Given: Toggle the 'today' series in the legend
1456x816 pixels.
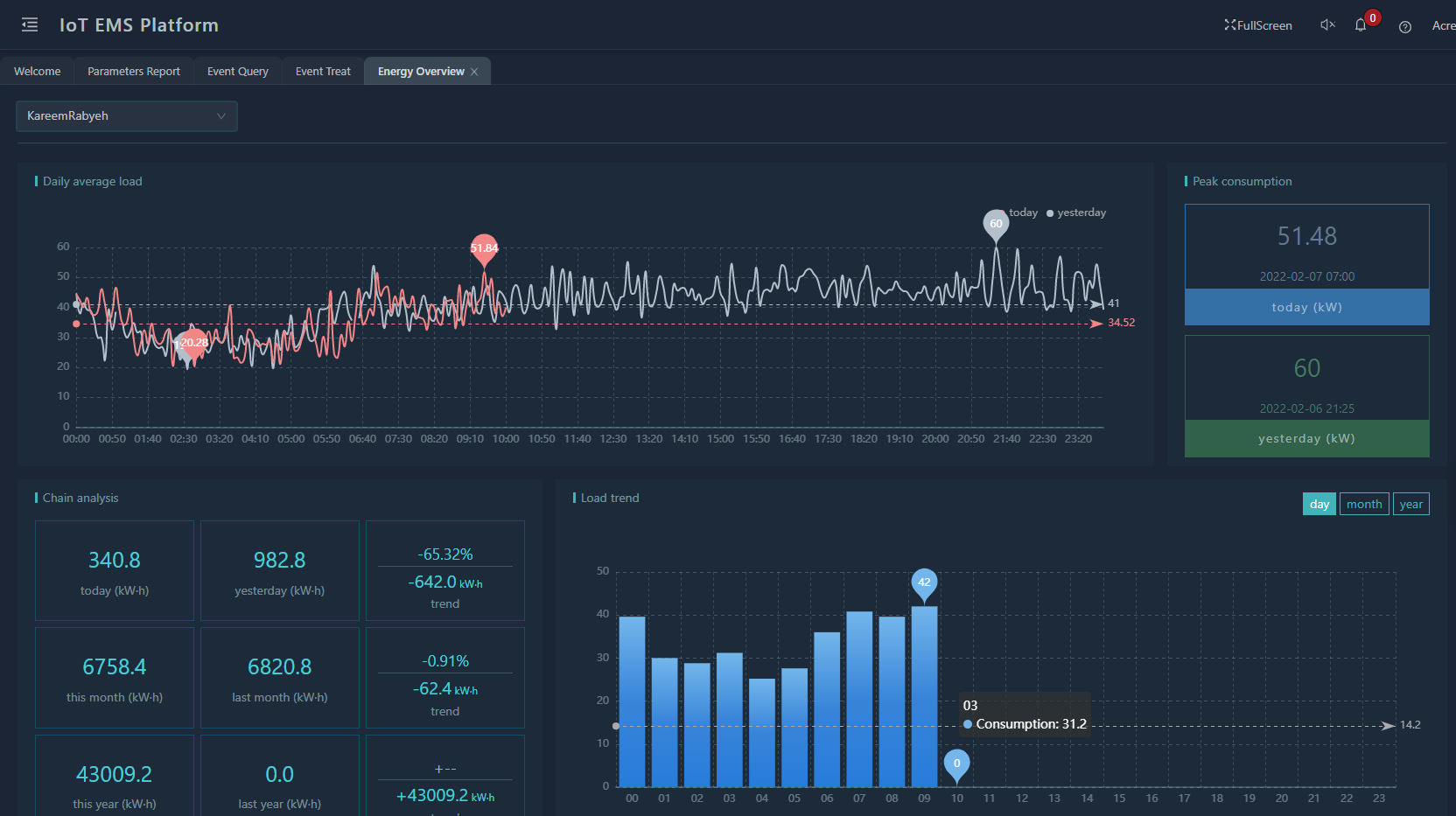Looking at the screenshot, I should coord(1022,213).
